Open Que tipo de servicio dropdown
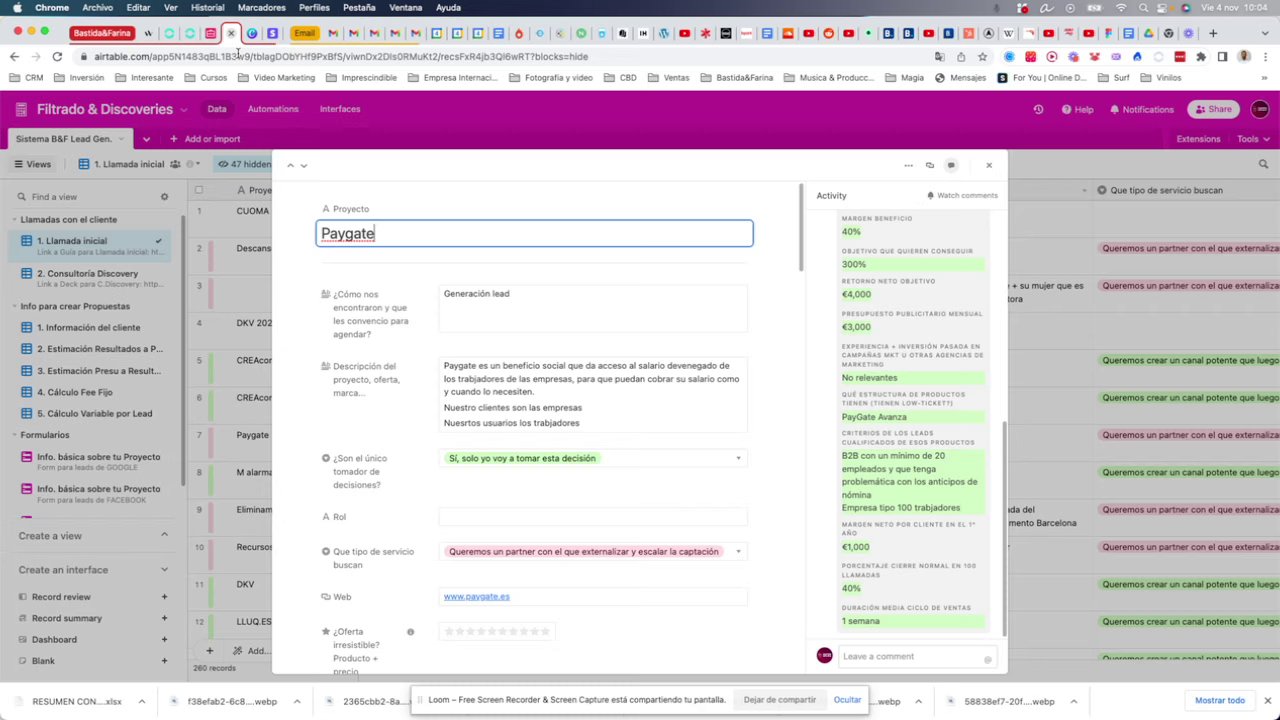Image resolution: width=1280 pixels, height=720 pixels. (593, 551)
